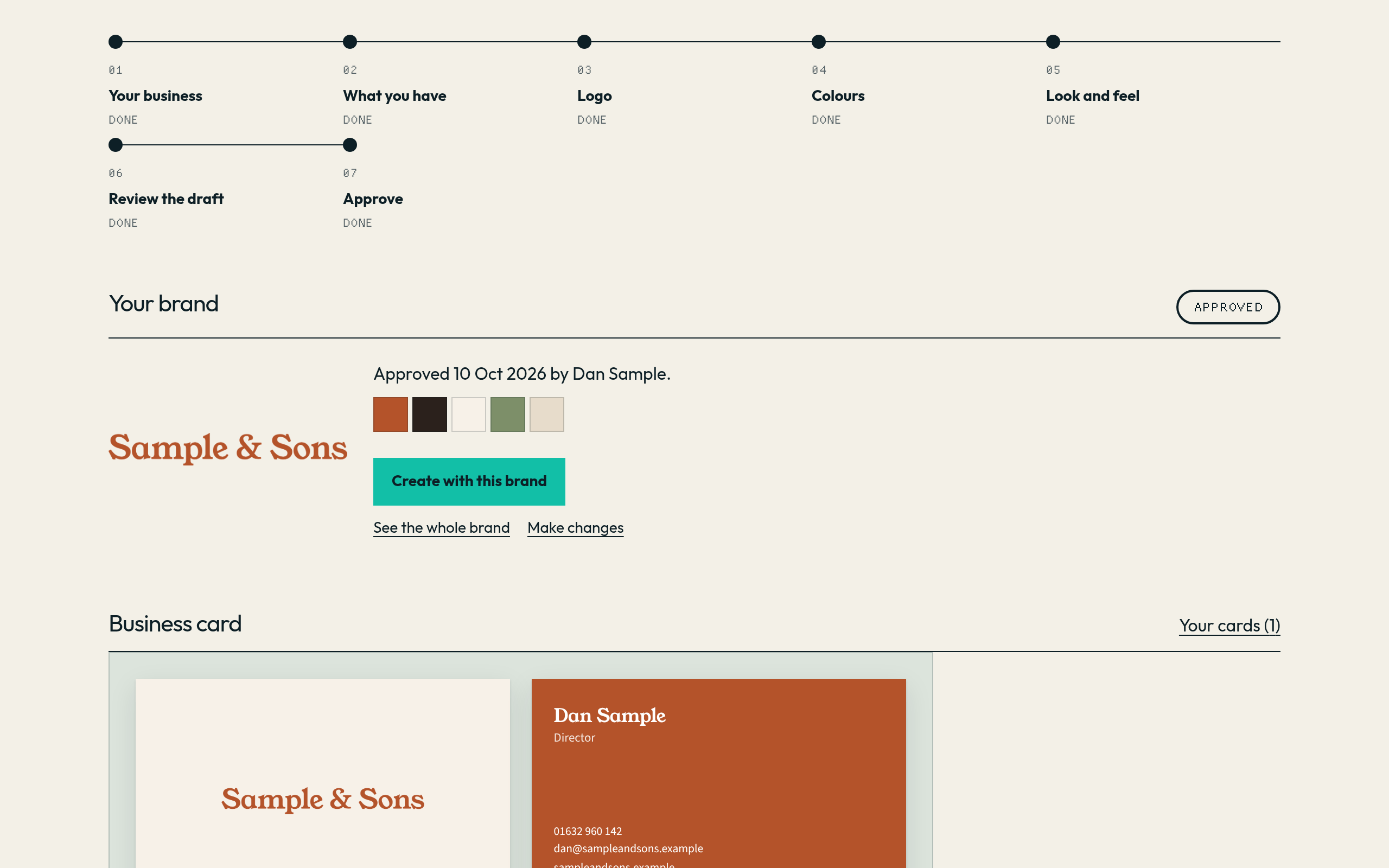This screenshot has width=1389, height=868.
Task: Select the rust orange colour swatch
Action: [390, 414]
